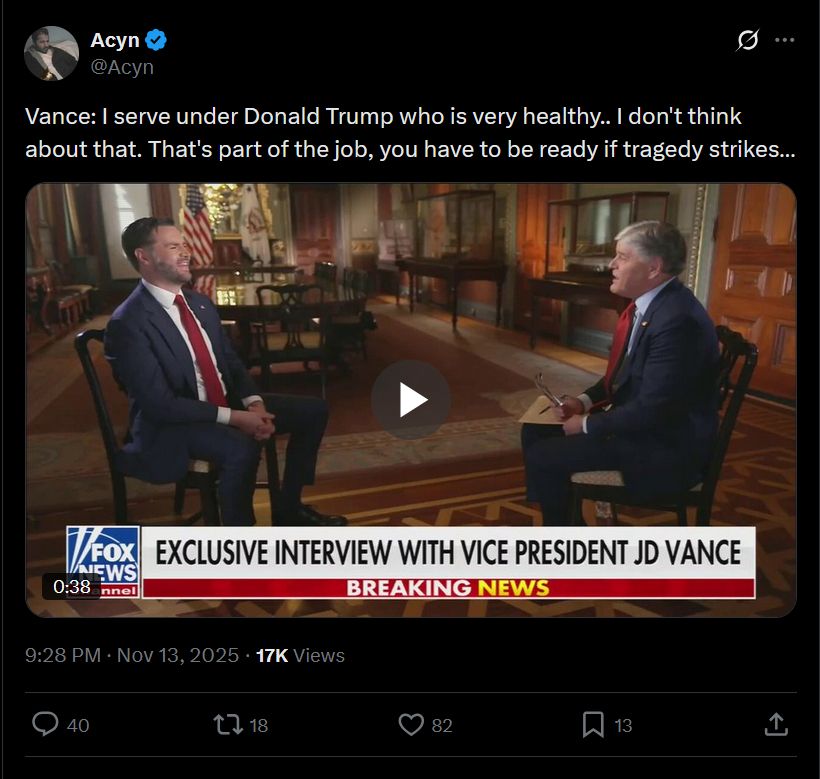This screenshot has height=779, width=820.
Task: Click the bookmark ribbon icon
Action: [x=594, y=725]
